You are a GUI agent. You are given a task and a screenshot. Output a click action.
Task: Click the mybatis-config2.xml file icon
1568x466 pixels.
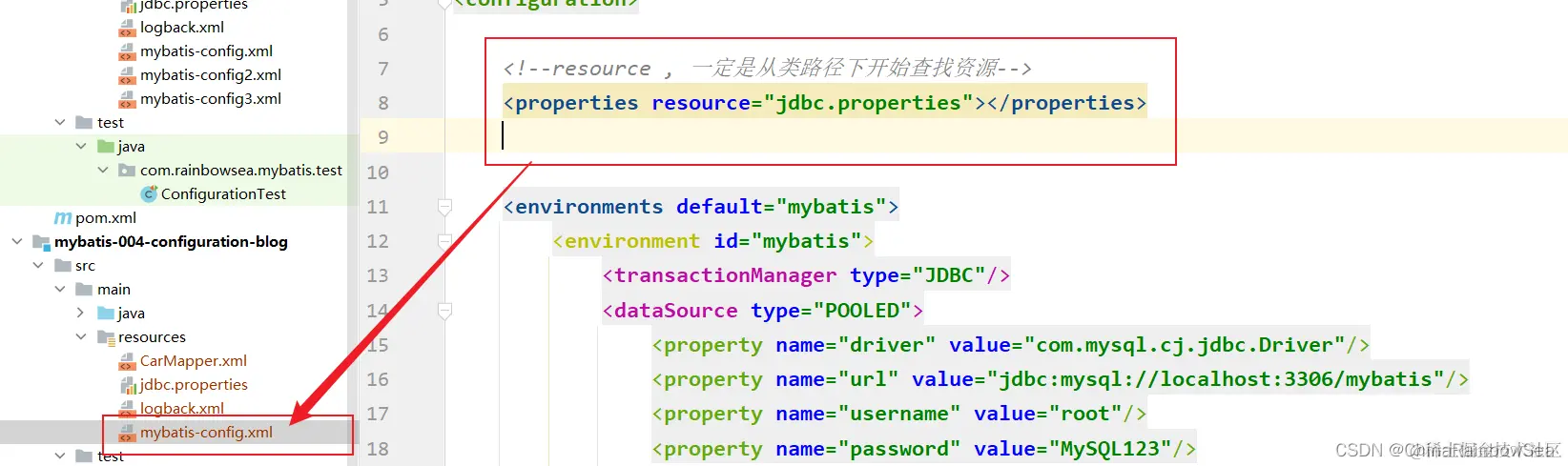(x=127, y=75)
